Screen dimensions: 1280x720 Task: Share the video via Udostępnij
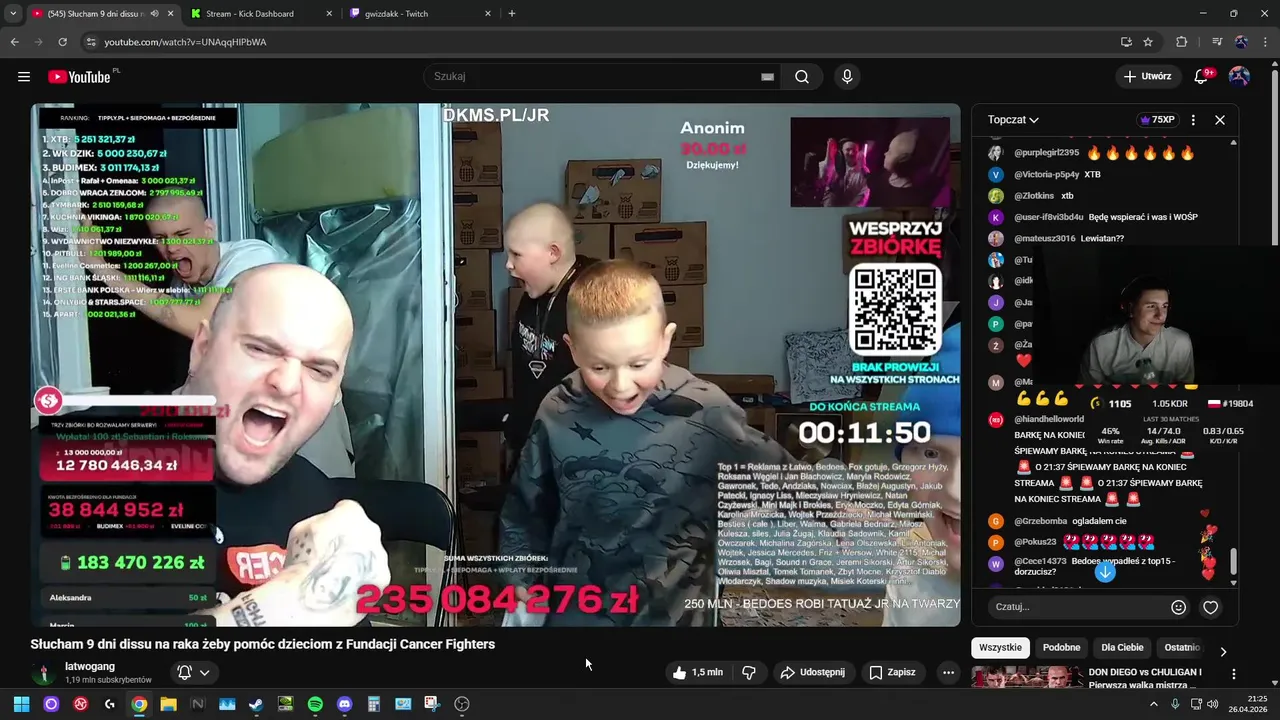click(813, 672)
